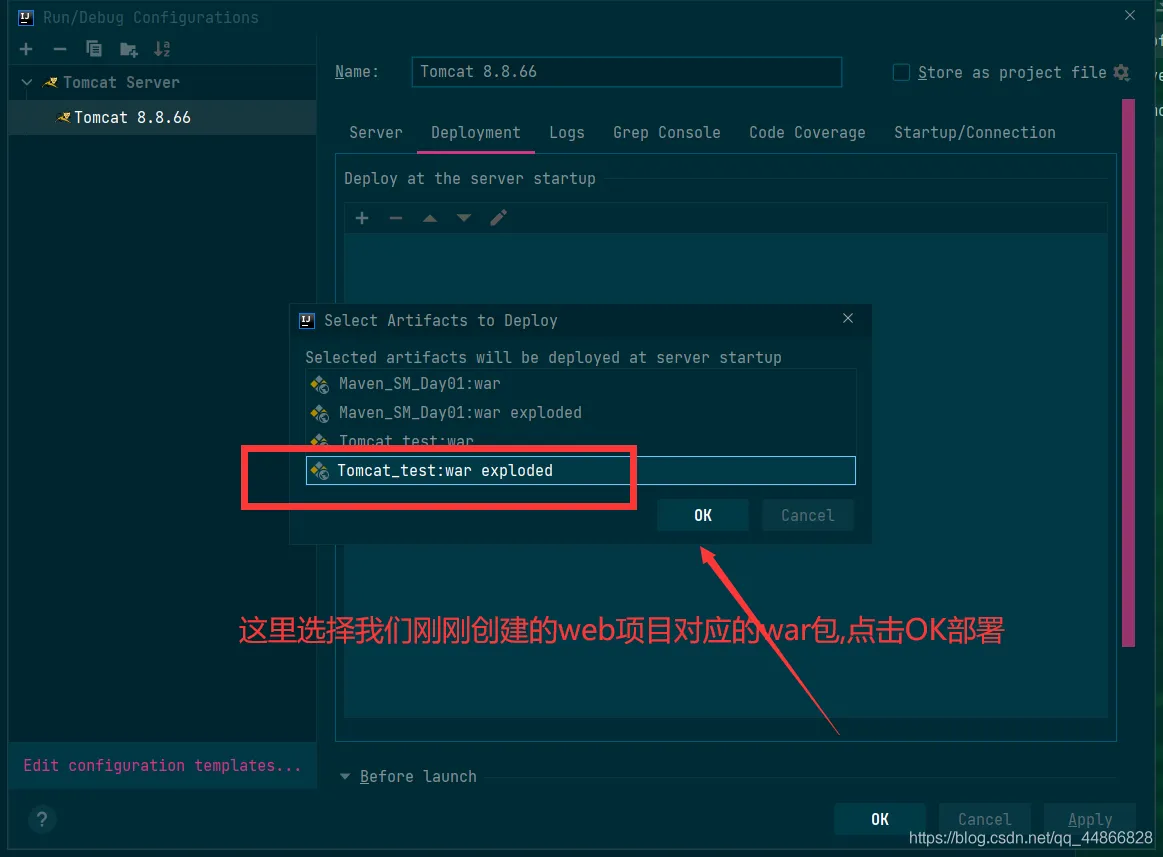Select the Tomcat Server group row

(x=162, y=82)
